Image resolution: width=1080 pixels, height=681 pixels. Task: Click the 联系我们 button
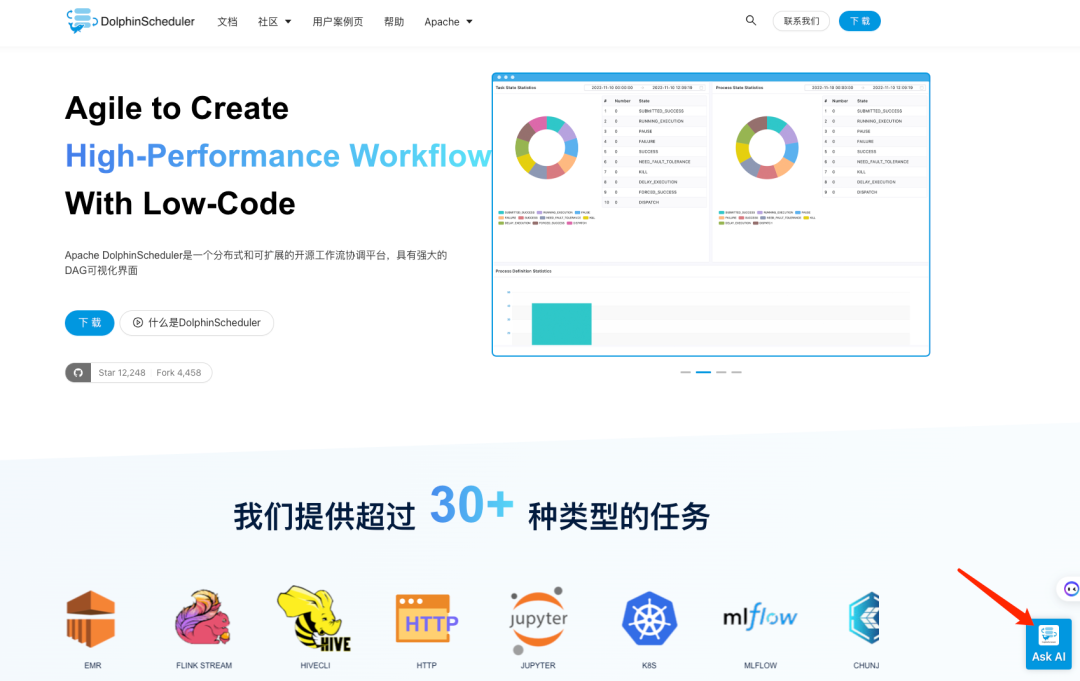pyautogui.click(x=801, y=21)
